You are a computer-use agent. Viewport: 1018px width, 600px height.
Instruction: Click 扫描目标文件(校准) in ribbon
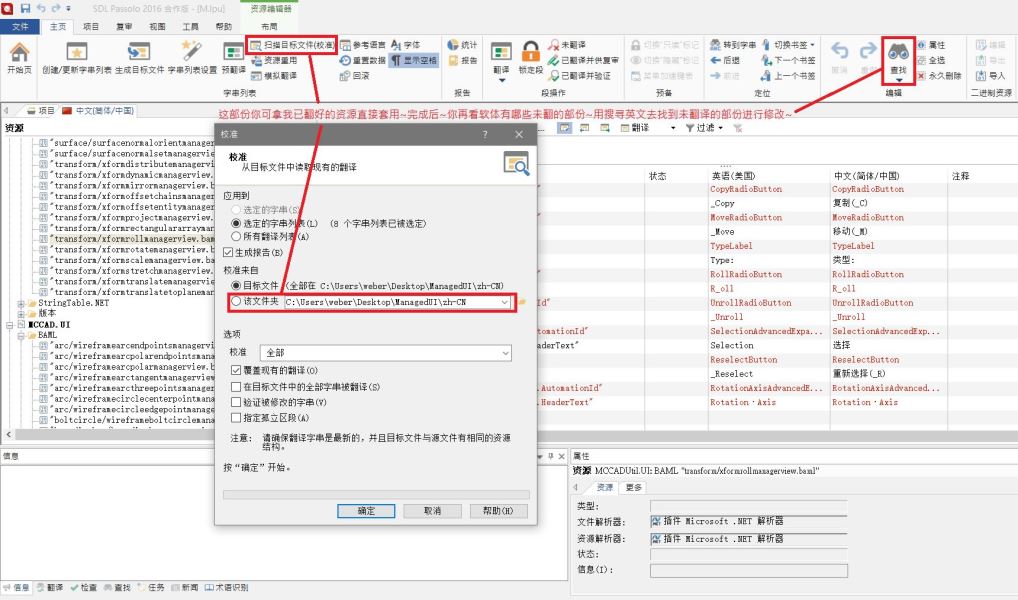click(x=292, y=45)
